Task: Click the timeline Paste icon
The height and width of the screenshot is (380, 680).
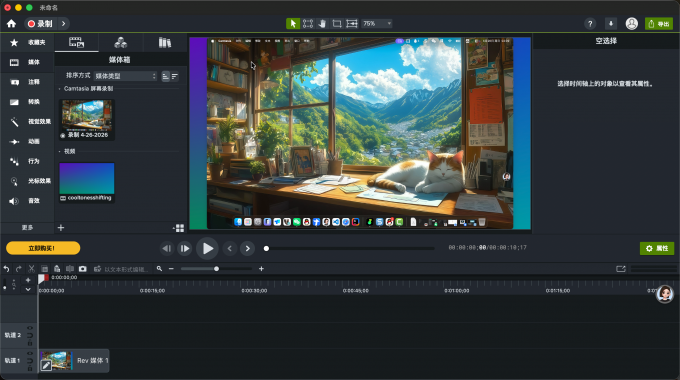Action: (x=57, y=269)
